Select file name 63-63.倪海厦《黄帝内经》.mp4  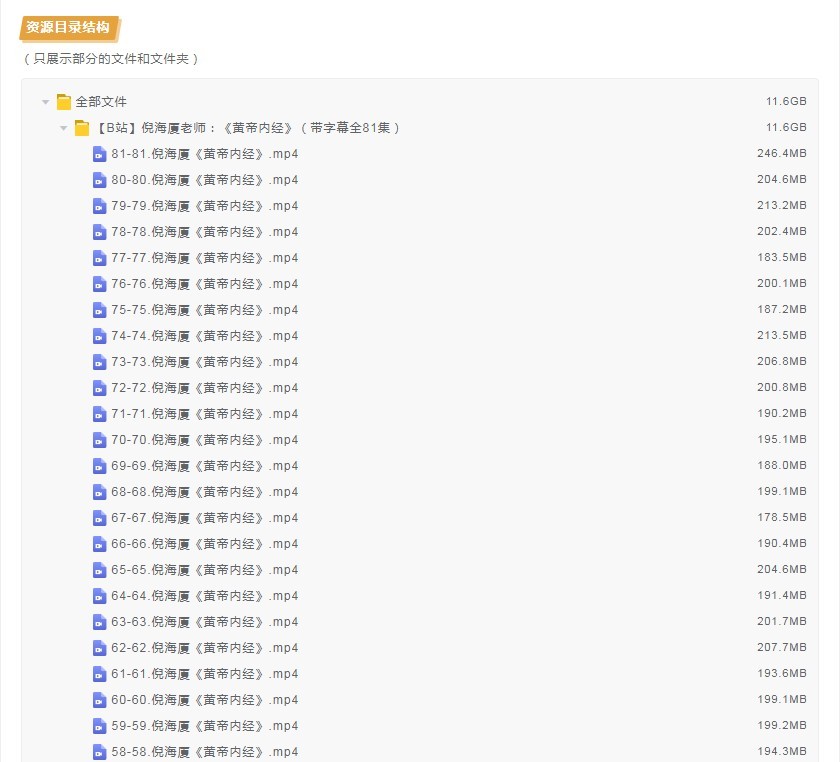pos(205,622)
